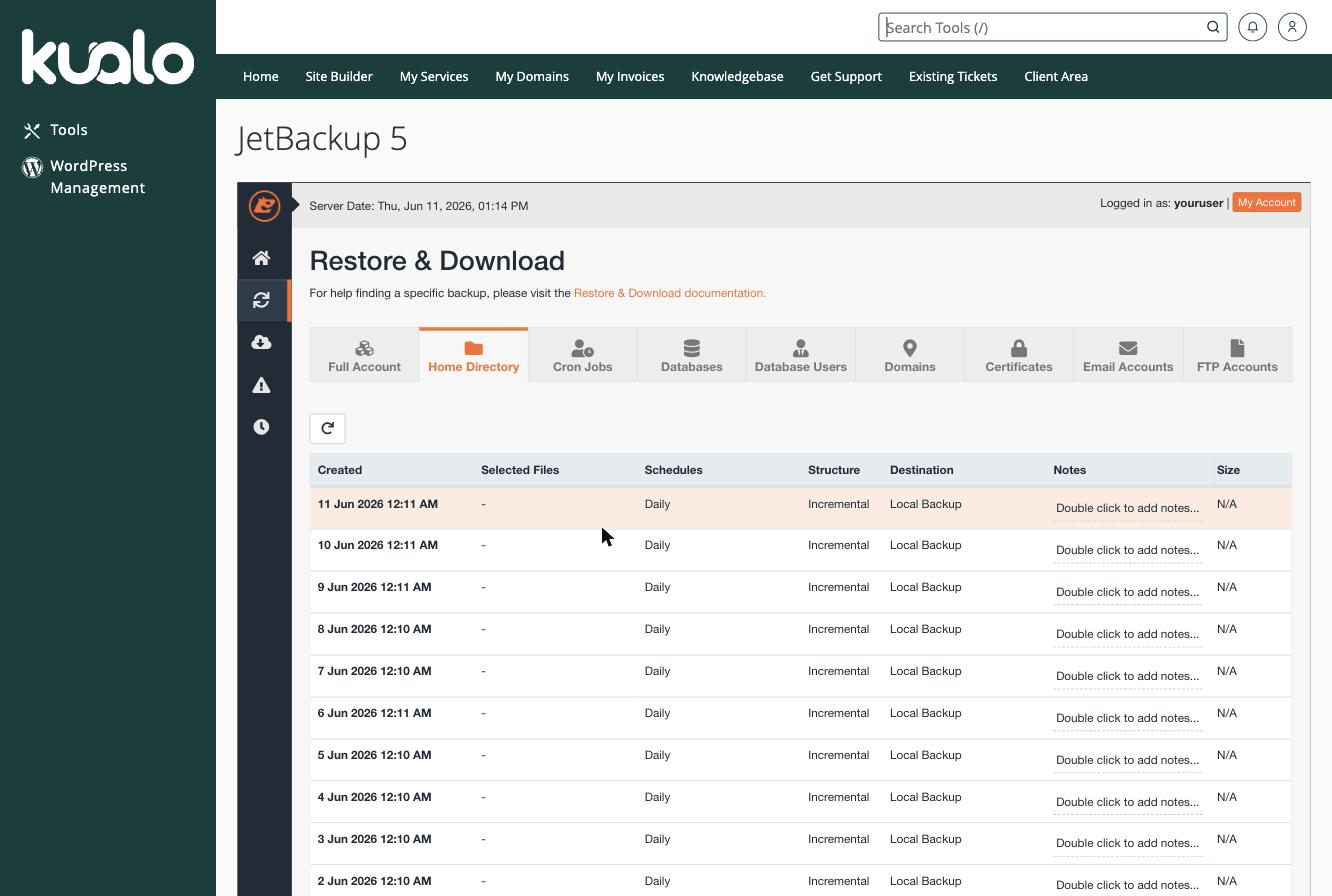
Task: Open My Services menu item
Action: click(x=434, y=76)
